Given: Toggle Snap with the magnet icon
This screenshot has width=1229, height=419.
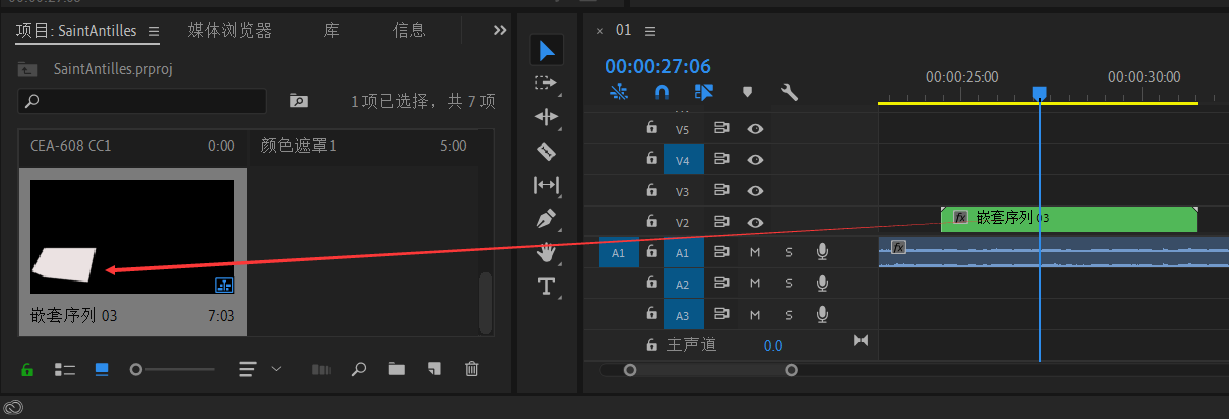Looking at the screenshot, I should (662, 92).
